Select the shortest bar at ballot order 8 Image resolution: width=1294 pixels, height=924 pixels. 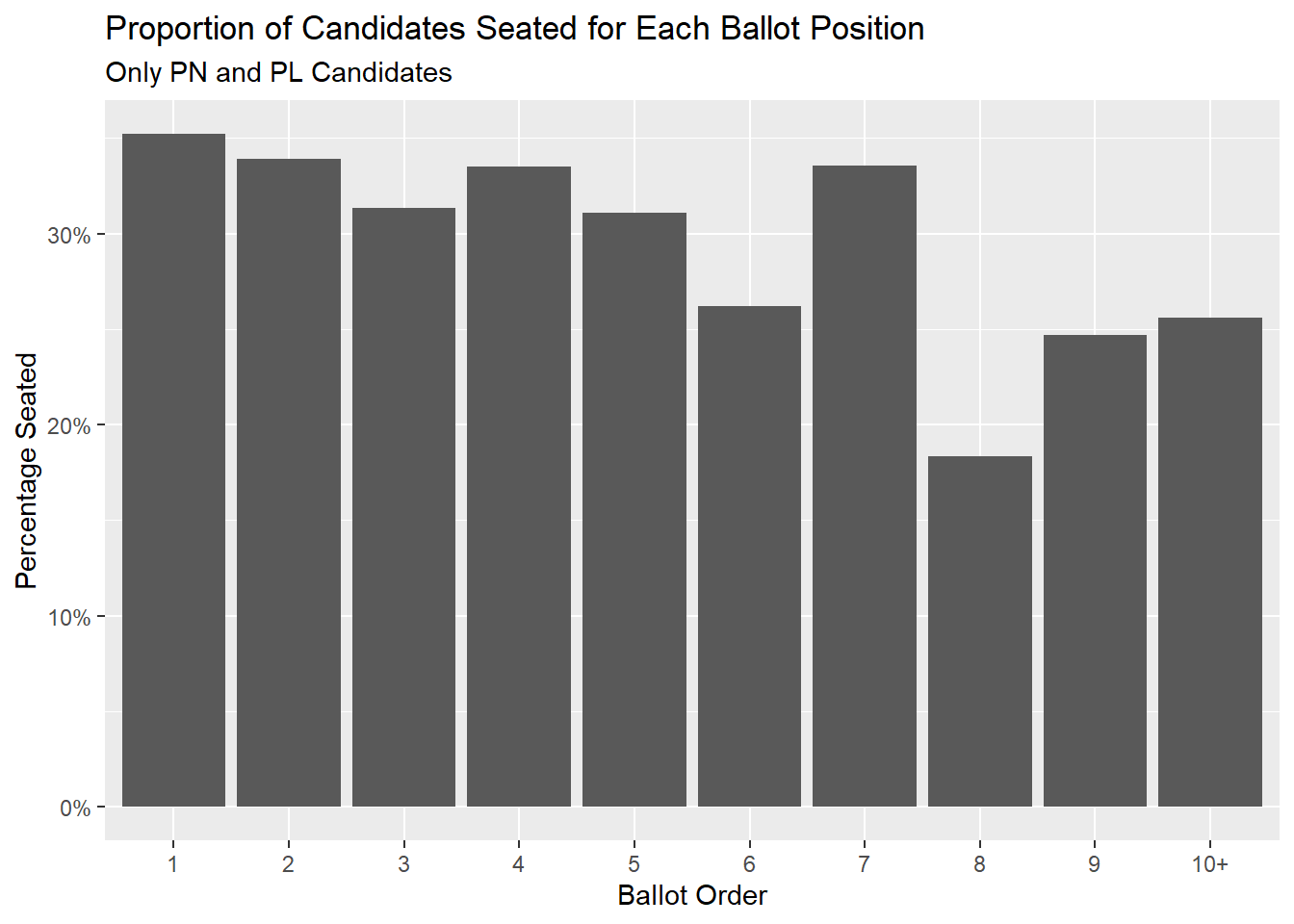[x=980, y=631]
